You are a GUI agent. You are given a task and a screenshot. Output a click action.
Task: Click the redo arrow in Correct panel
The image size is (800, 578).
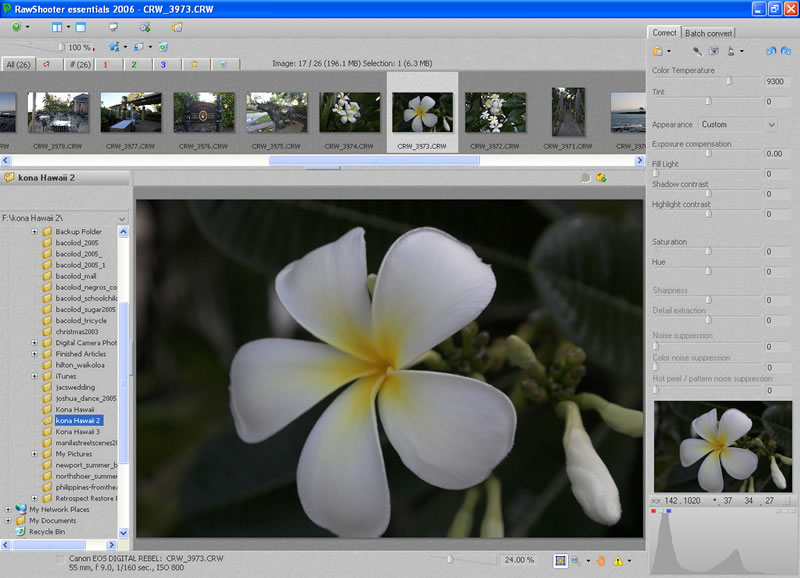pyautogui.click(x=785, y=51)
